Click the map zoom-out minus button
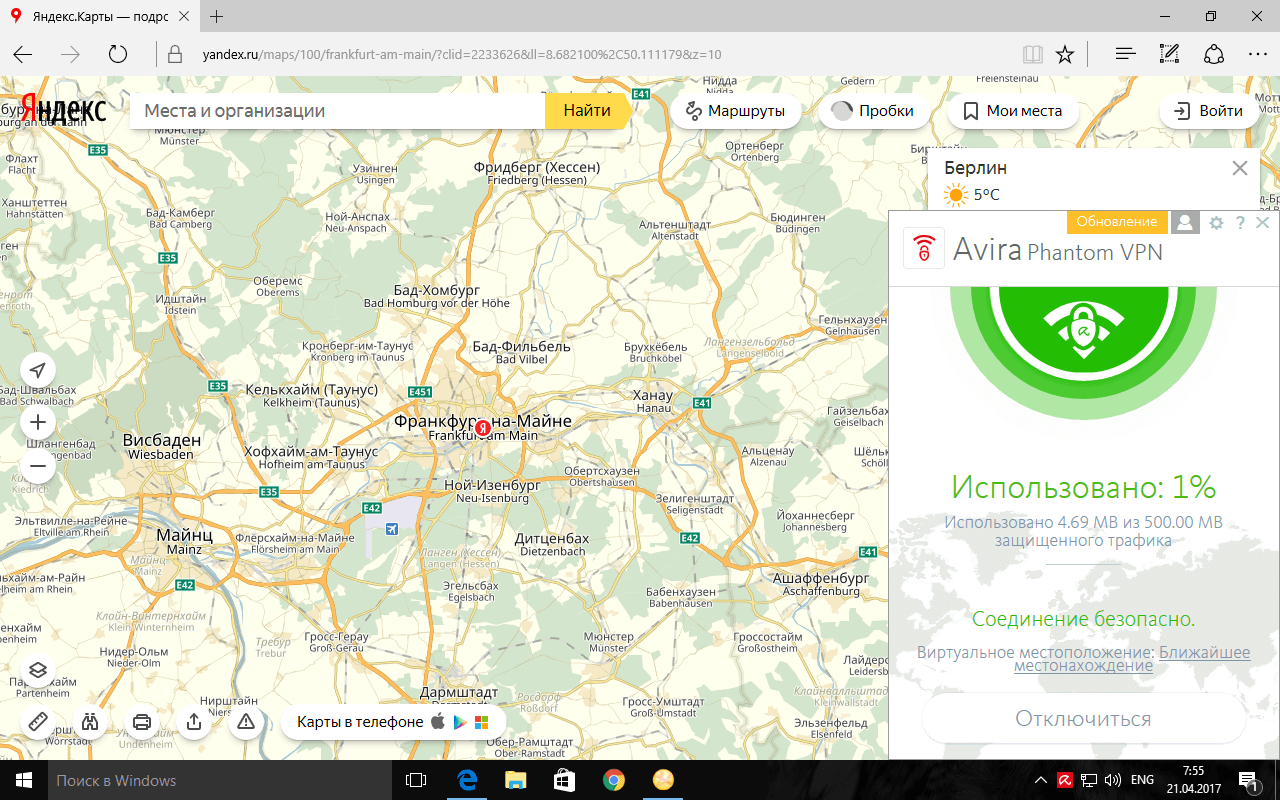1280x800 pixels. (x=38, y=466)
